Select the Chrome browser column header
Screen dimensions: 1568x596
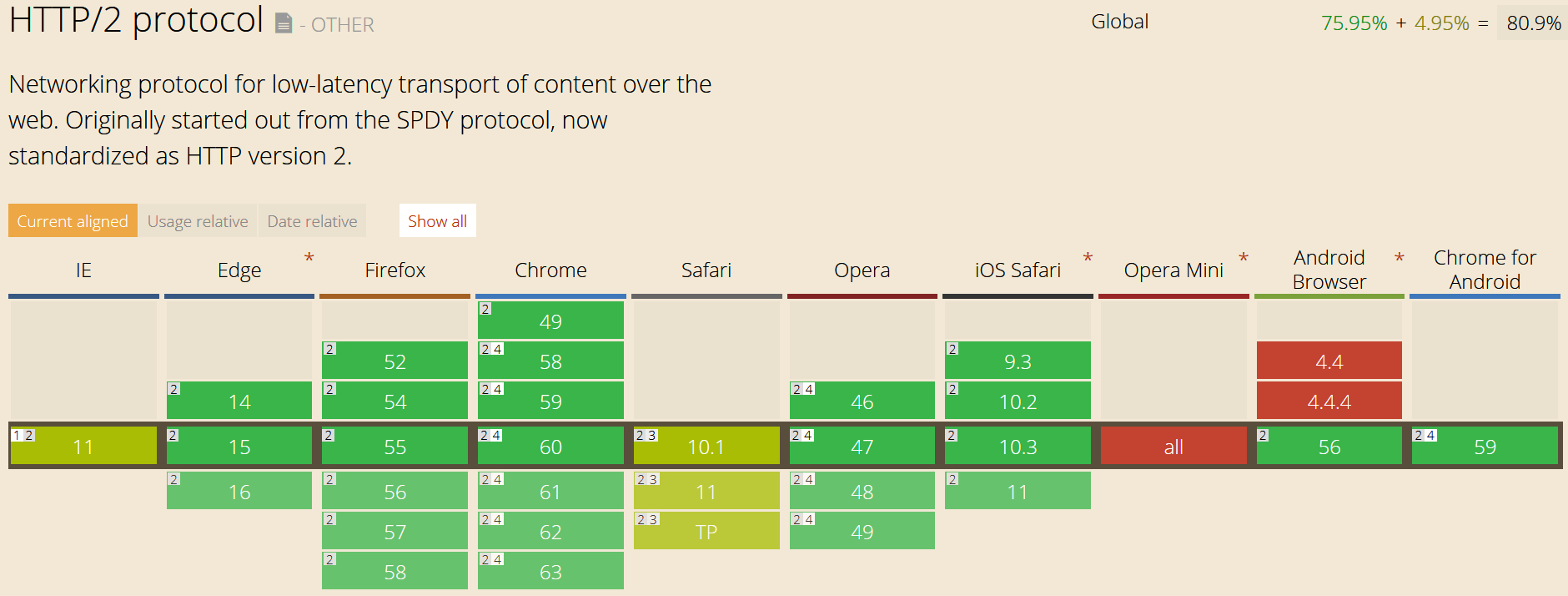550,270
